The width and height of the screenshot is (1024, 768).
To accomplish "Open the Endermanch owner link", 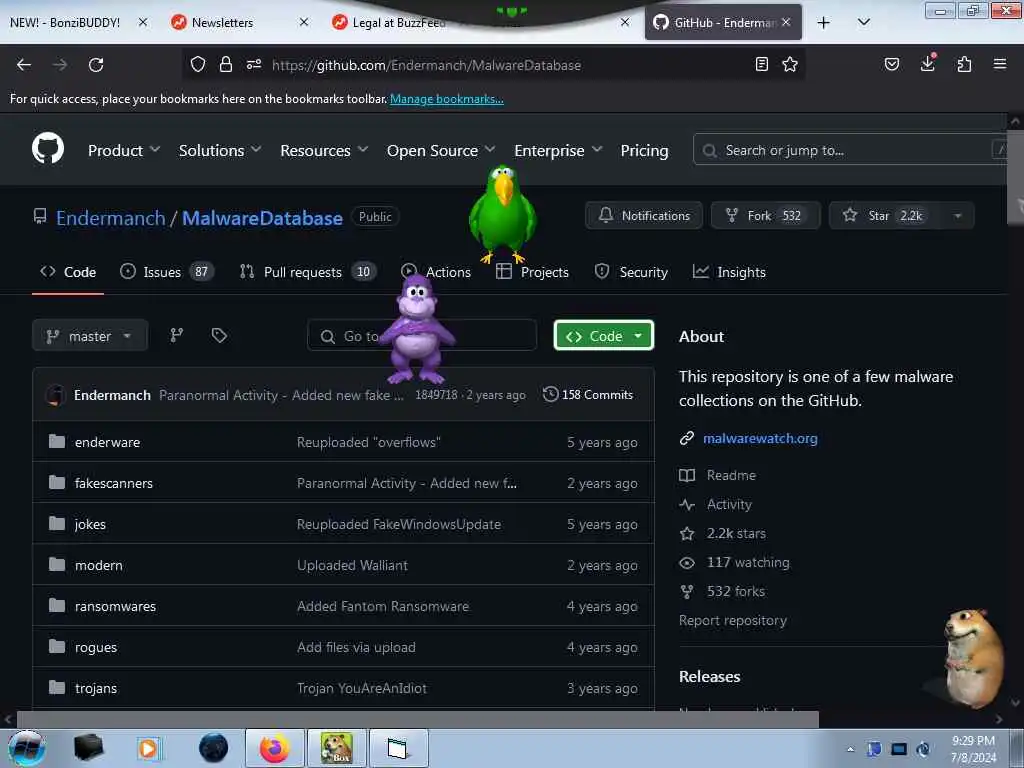I will [x=110, y=218].
